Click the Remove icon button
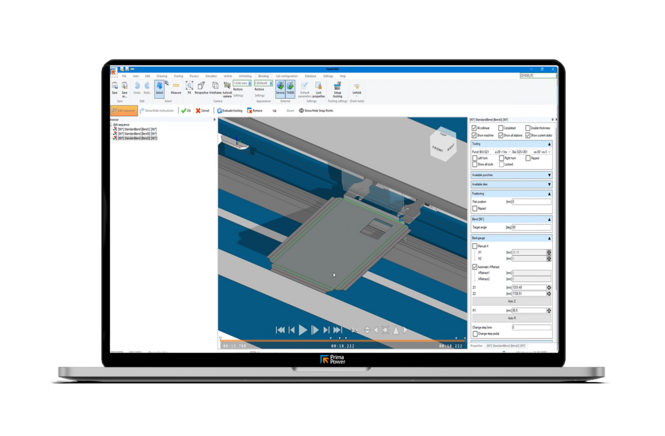Viewport: 665px width, 436px height. tap(254, 111)
